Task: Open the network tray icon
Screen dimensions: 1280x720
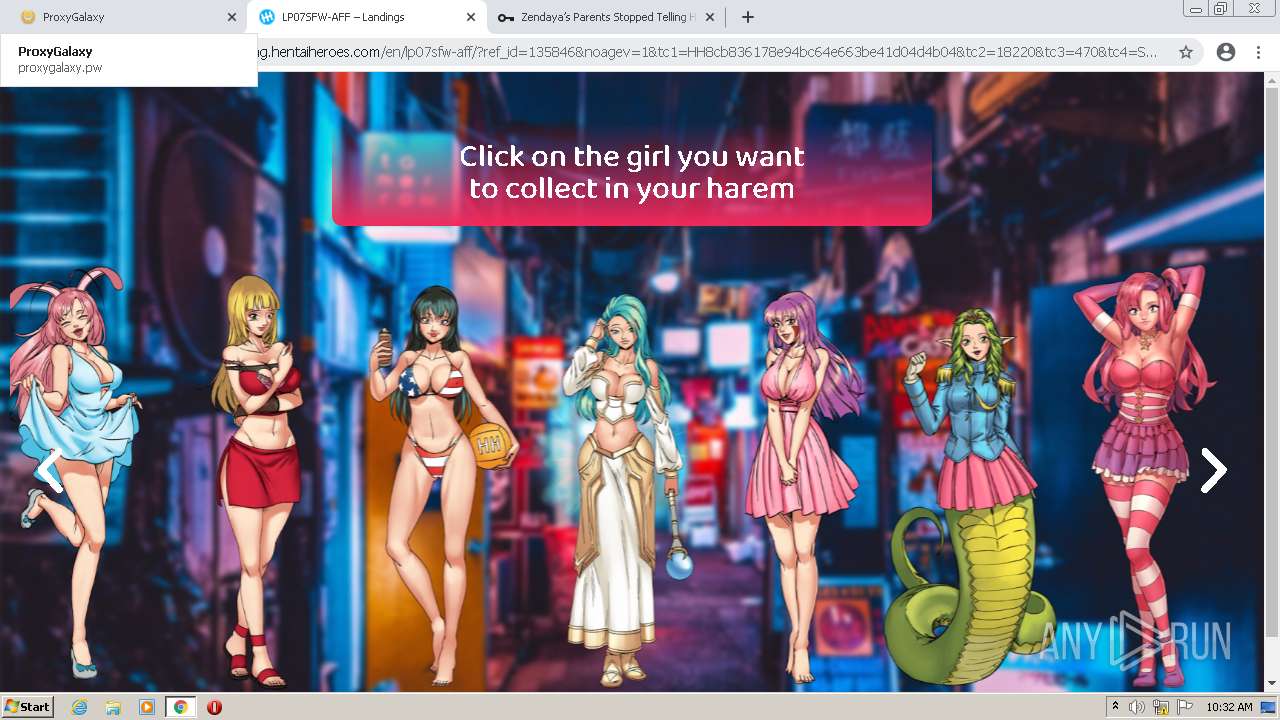Action: pos(1161,707)
